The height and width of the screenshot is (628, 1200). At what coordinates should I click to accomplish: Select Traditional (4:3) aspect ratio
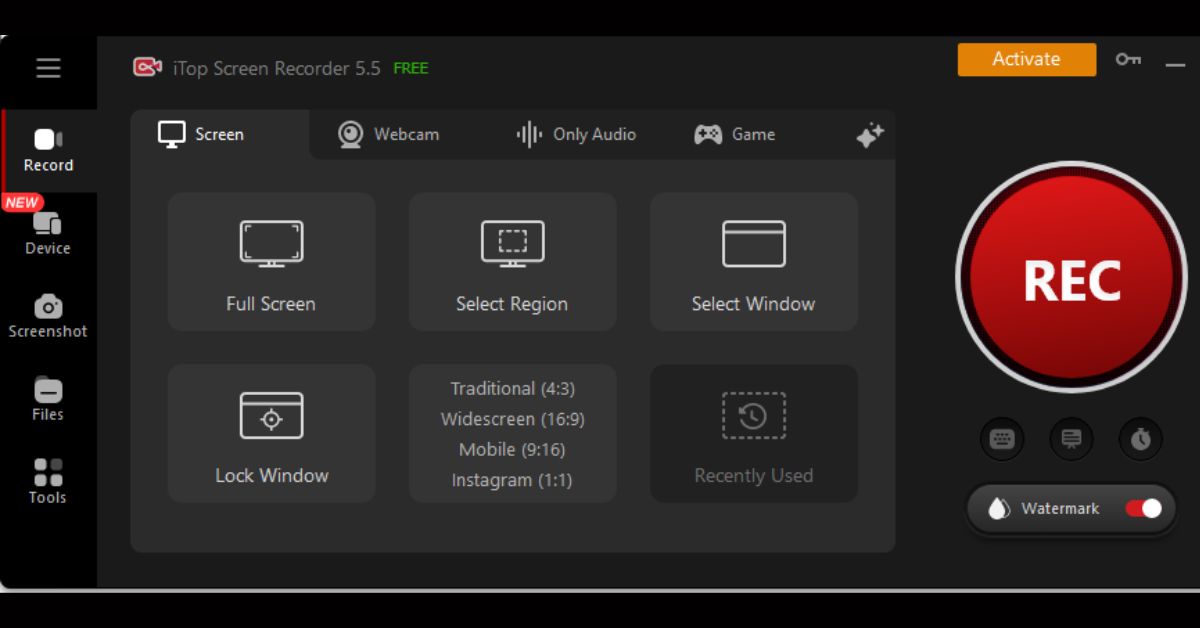click(512, 389)
